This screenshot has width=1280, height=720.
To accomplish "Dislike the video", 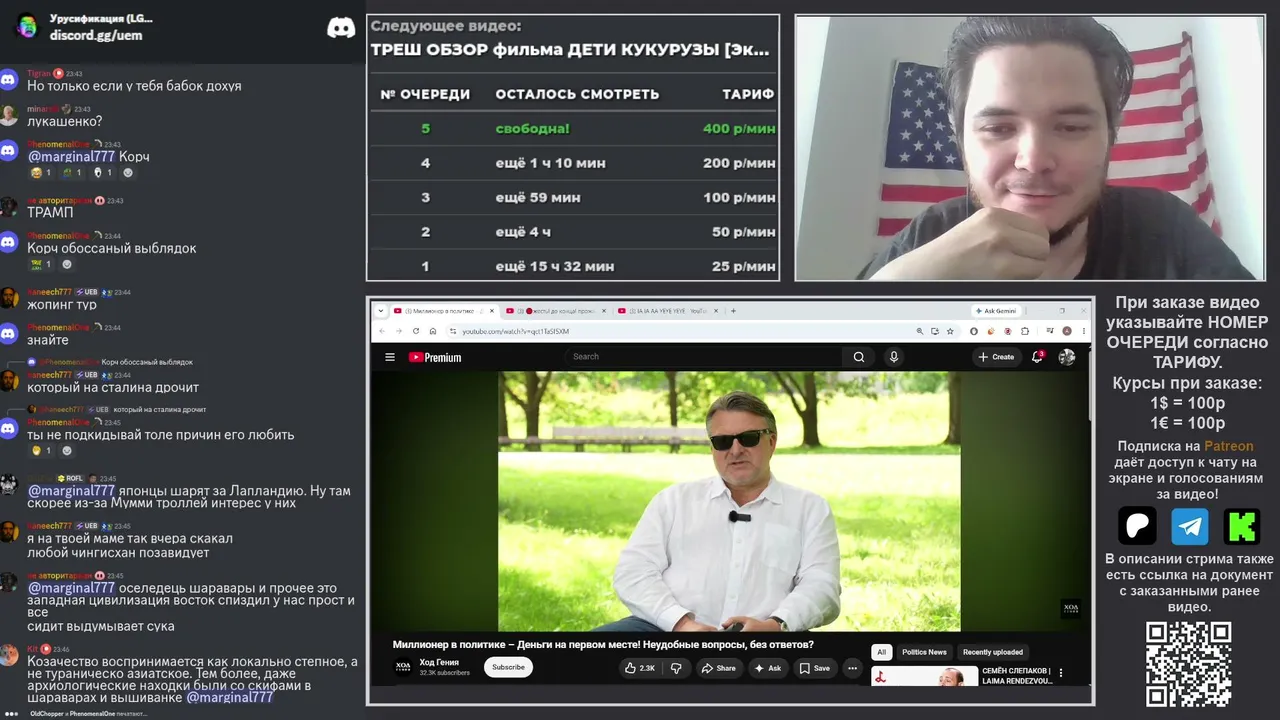I will click(676, 668).
